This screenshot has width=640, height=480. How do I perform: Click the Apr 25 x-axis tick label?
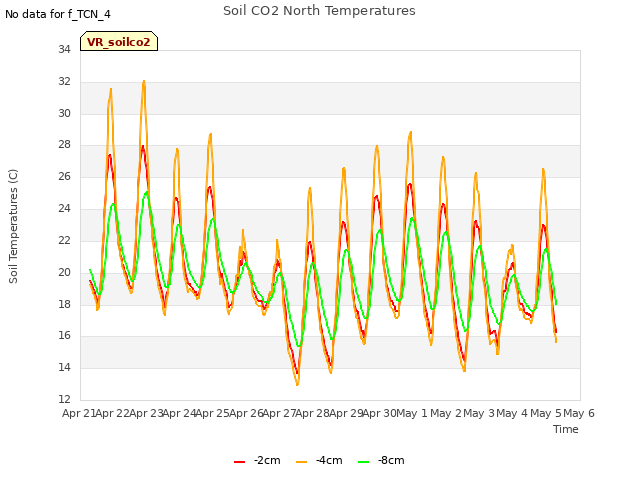coord(212,413)
